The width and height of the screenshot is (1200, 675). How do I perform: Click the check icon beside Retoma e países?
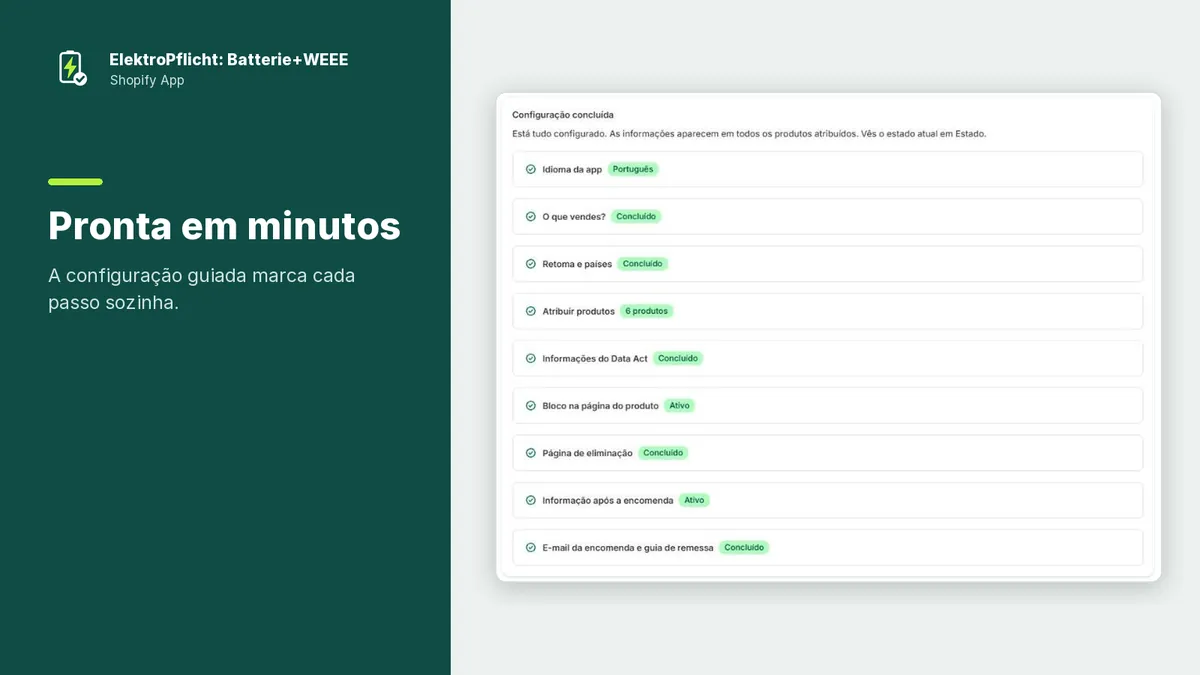tap(531, 264)
